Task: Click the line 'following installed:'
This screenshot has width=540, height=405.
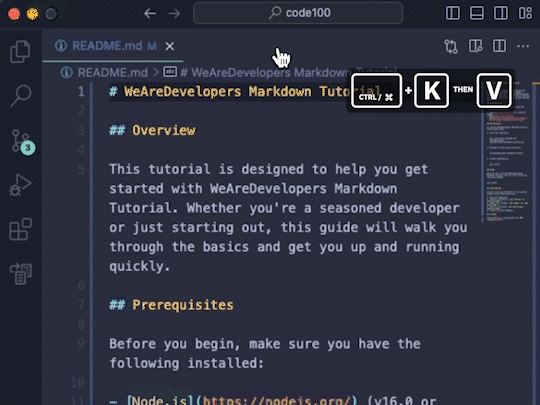Action: tap(186, 363)
